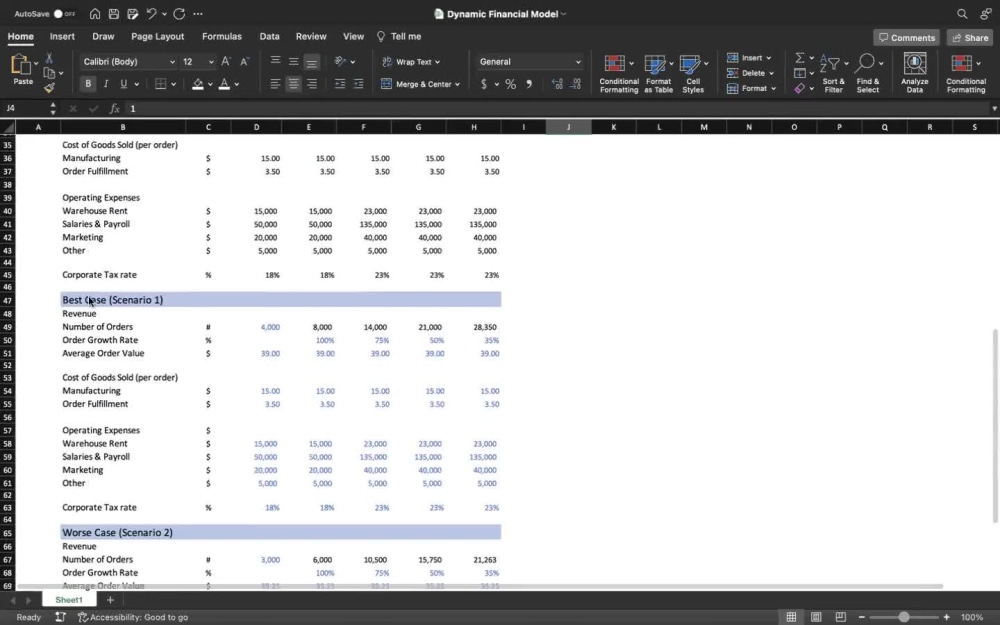1000x625 pixels.
Task: Open the Comments panel
Action: pyautogui.click(x=906, y=37)
